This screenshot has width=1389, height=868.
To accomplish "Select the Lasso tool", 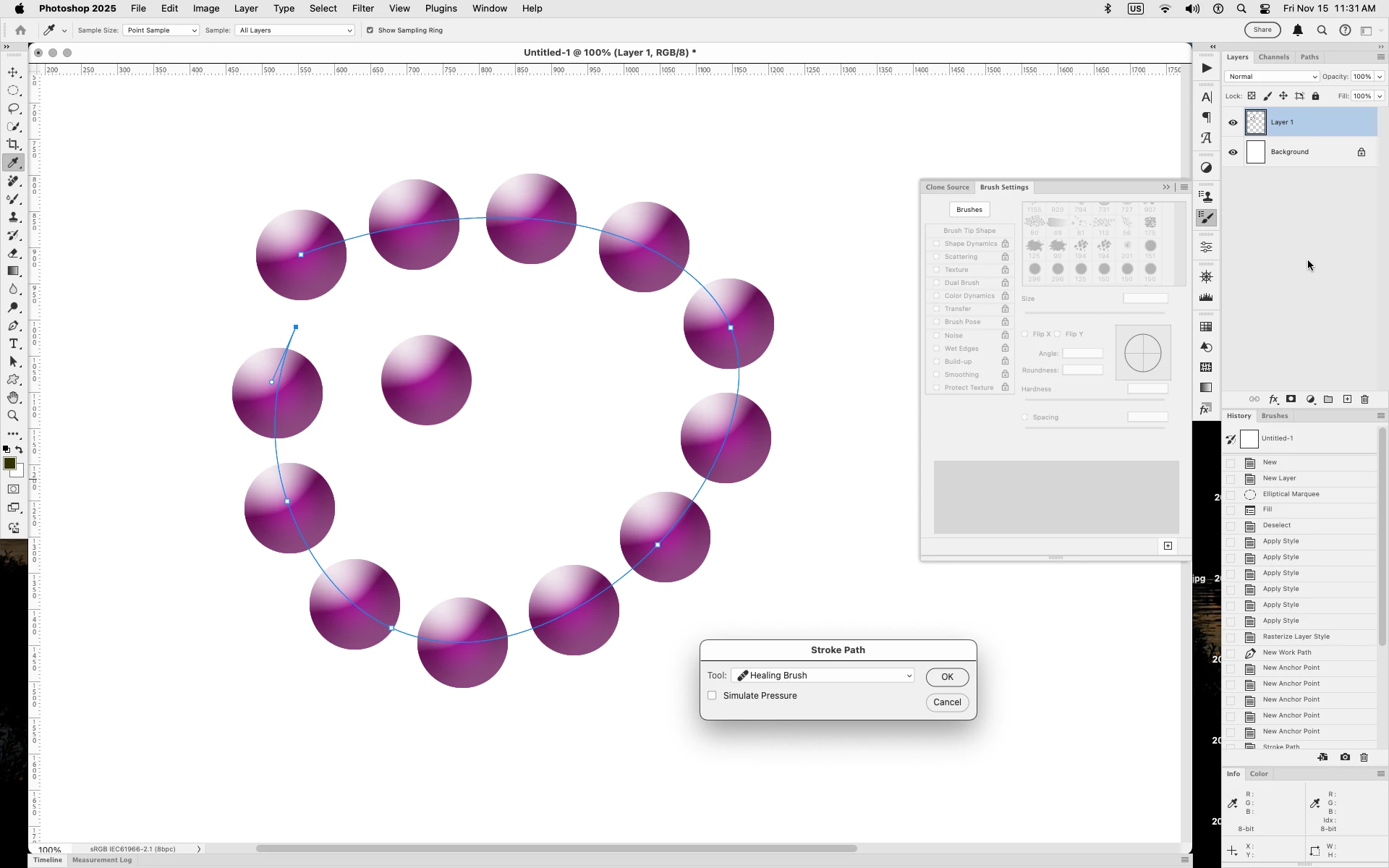I will 13,109.
